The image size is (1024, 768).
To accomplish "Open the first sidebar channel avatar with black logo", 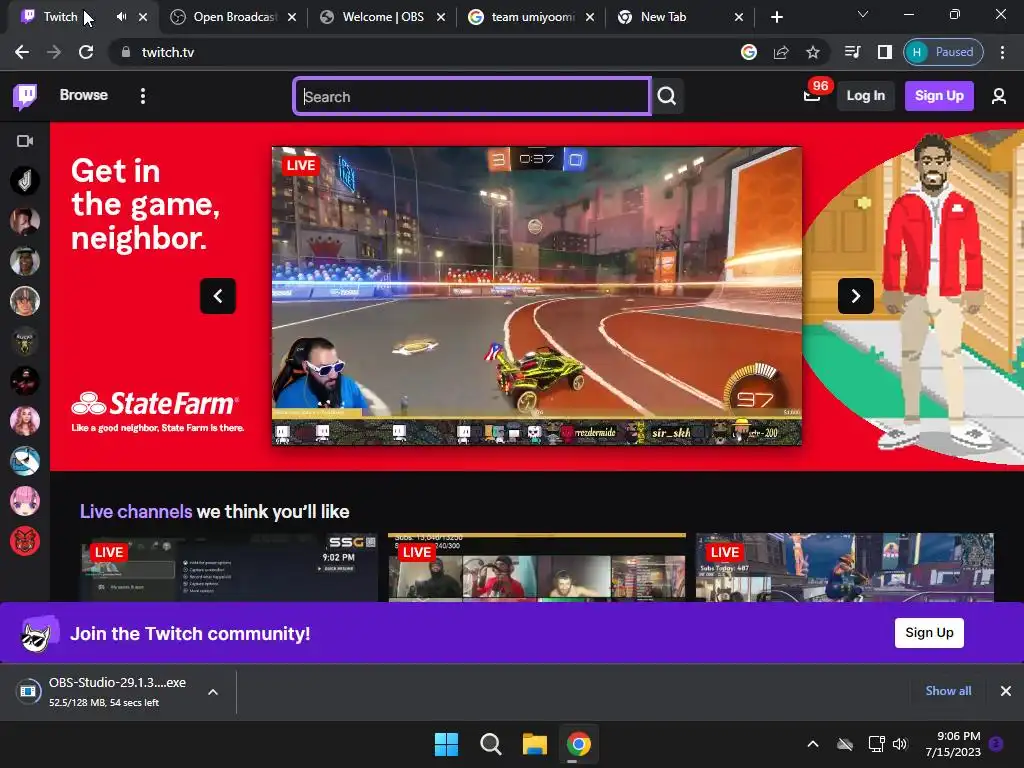I will [x=25, y=181].
